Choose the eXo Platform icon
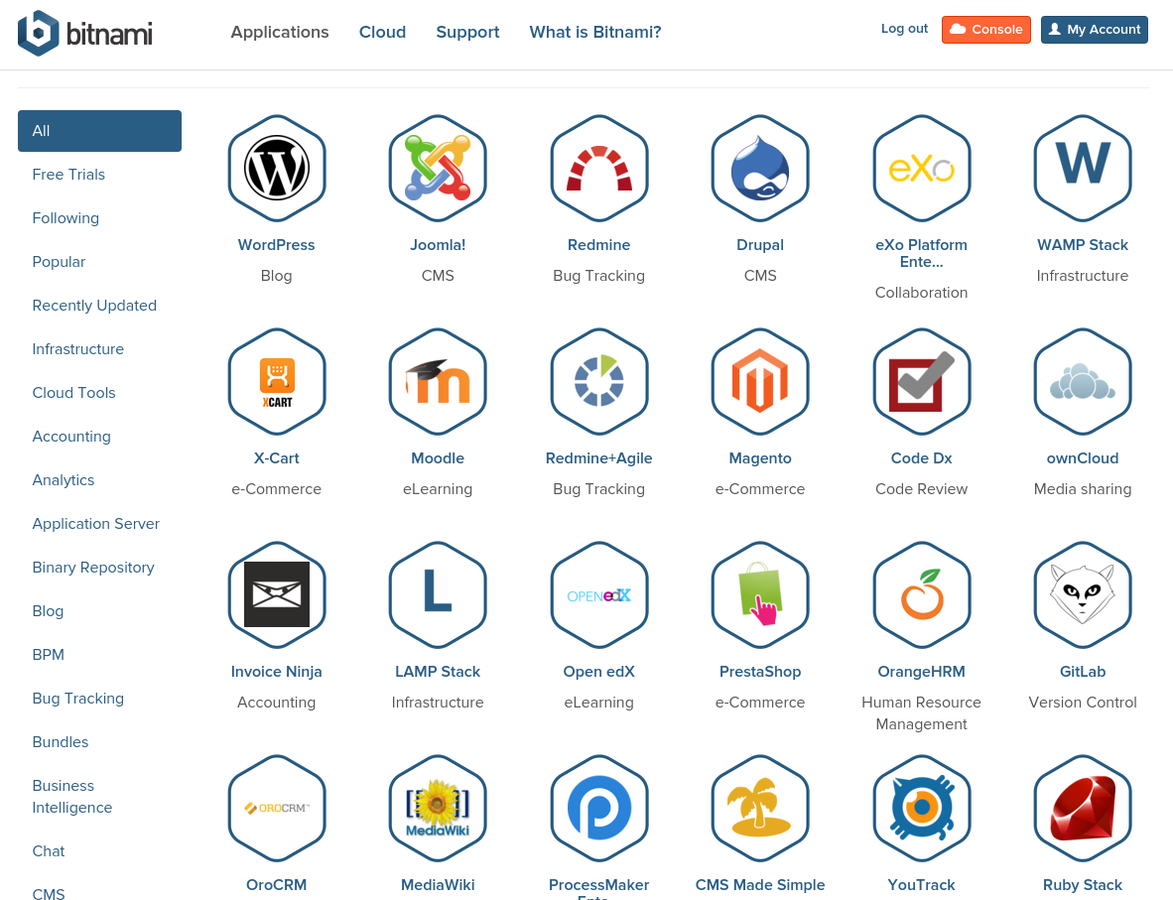 [922, 168]
